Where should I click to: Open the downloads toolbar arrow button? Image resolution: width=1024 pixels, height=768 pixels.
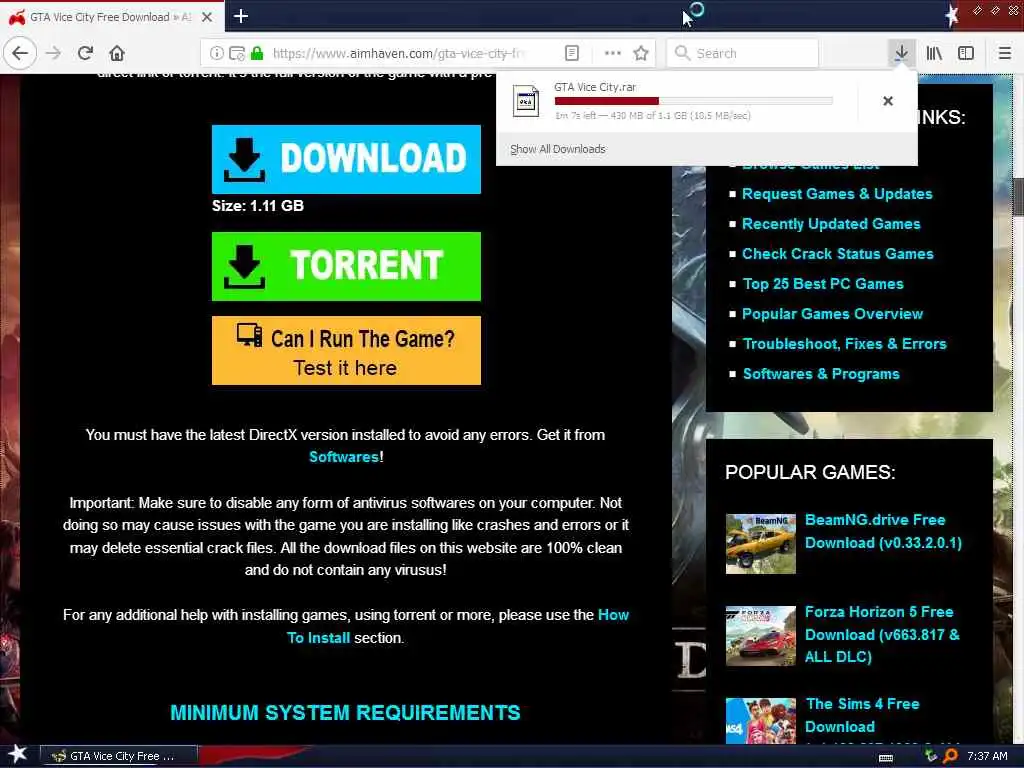click(x=901, y=53)
